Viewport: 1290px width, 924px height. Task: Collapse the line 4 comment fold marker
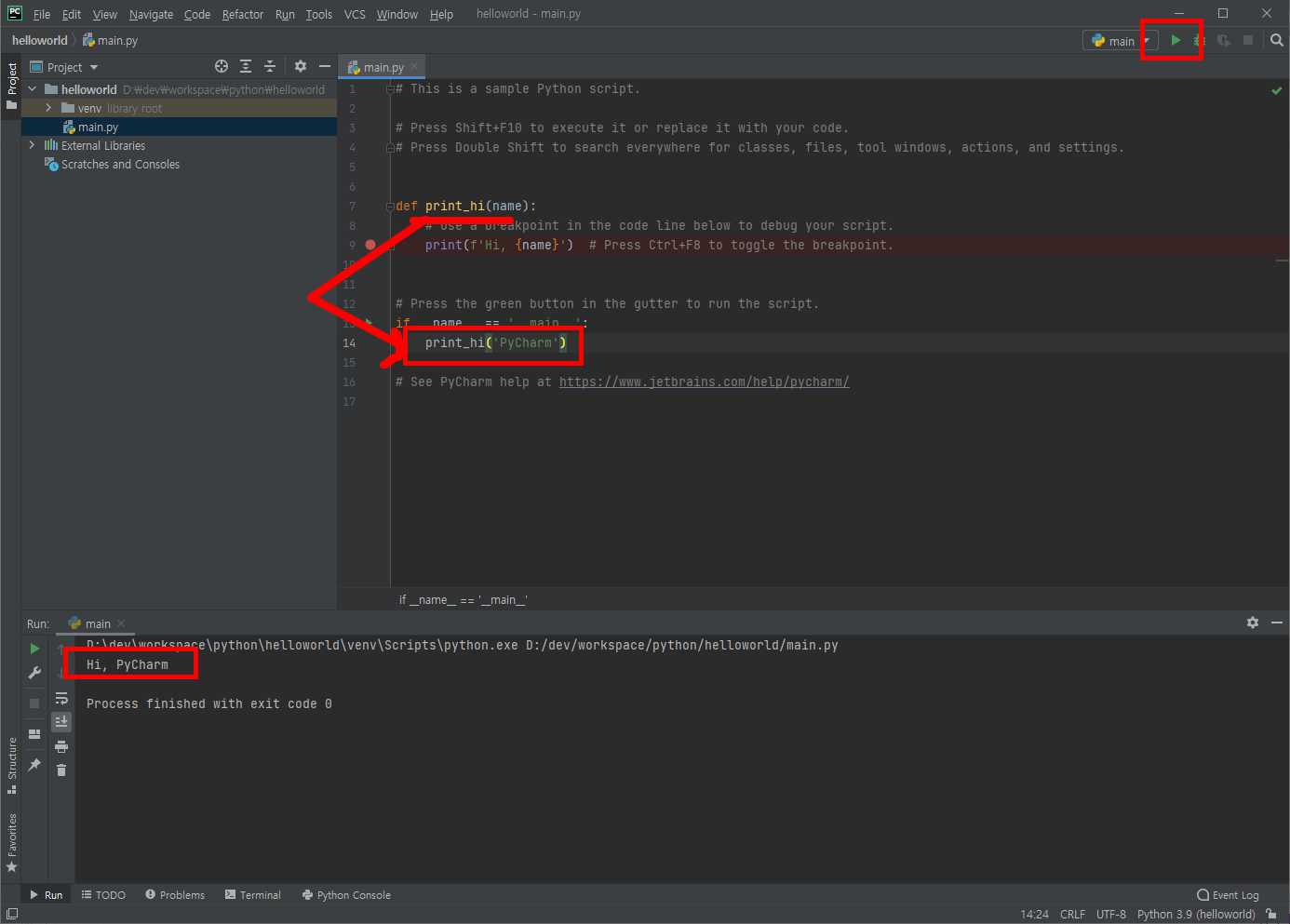click(x=390, y=148)
